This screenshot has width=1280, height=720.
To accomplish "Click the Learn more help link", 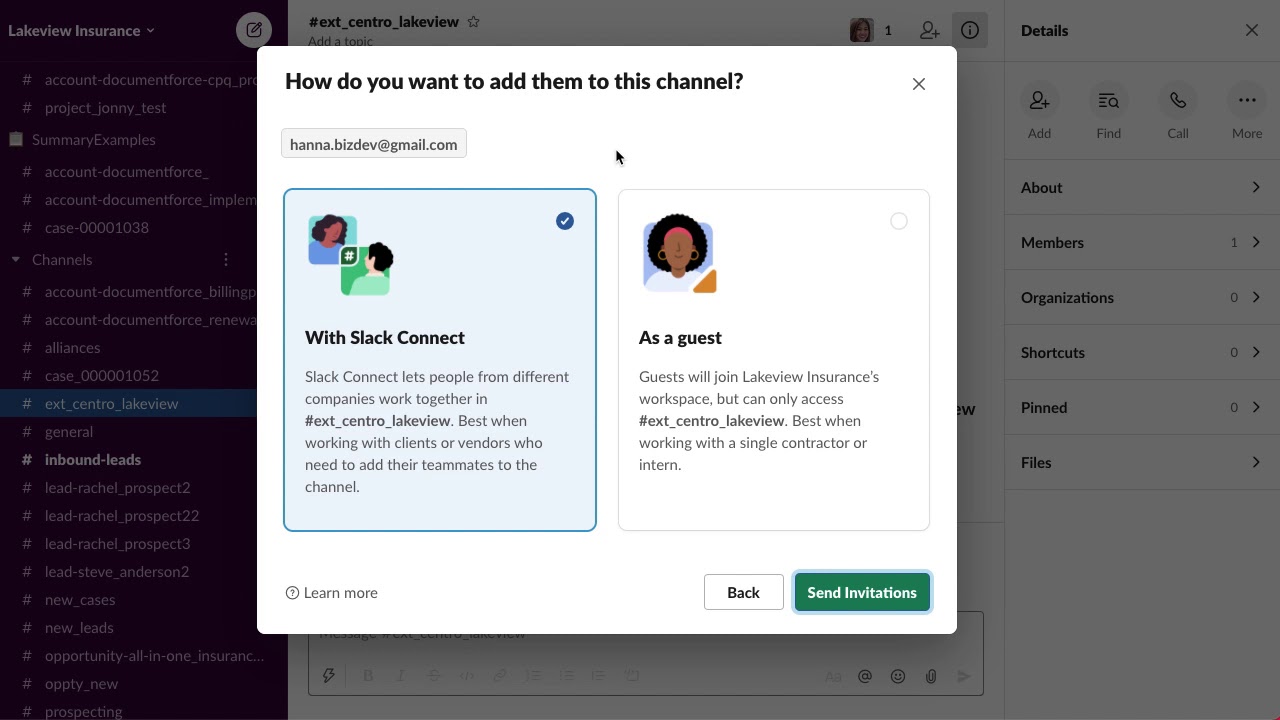I will point(332,593).
